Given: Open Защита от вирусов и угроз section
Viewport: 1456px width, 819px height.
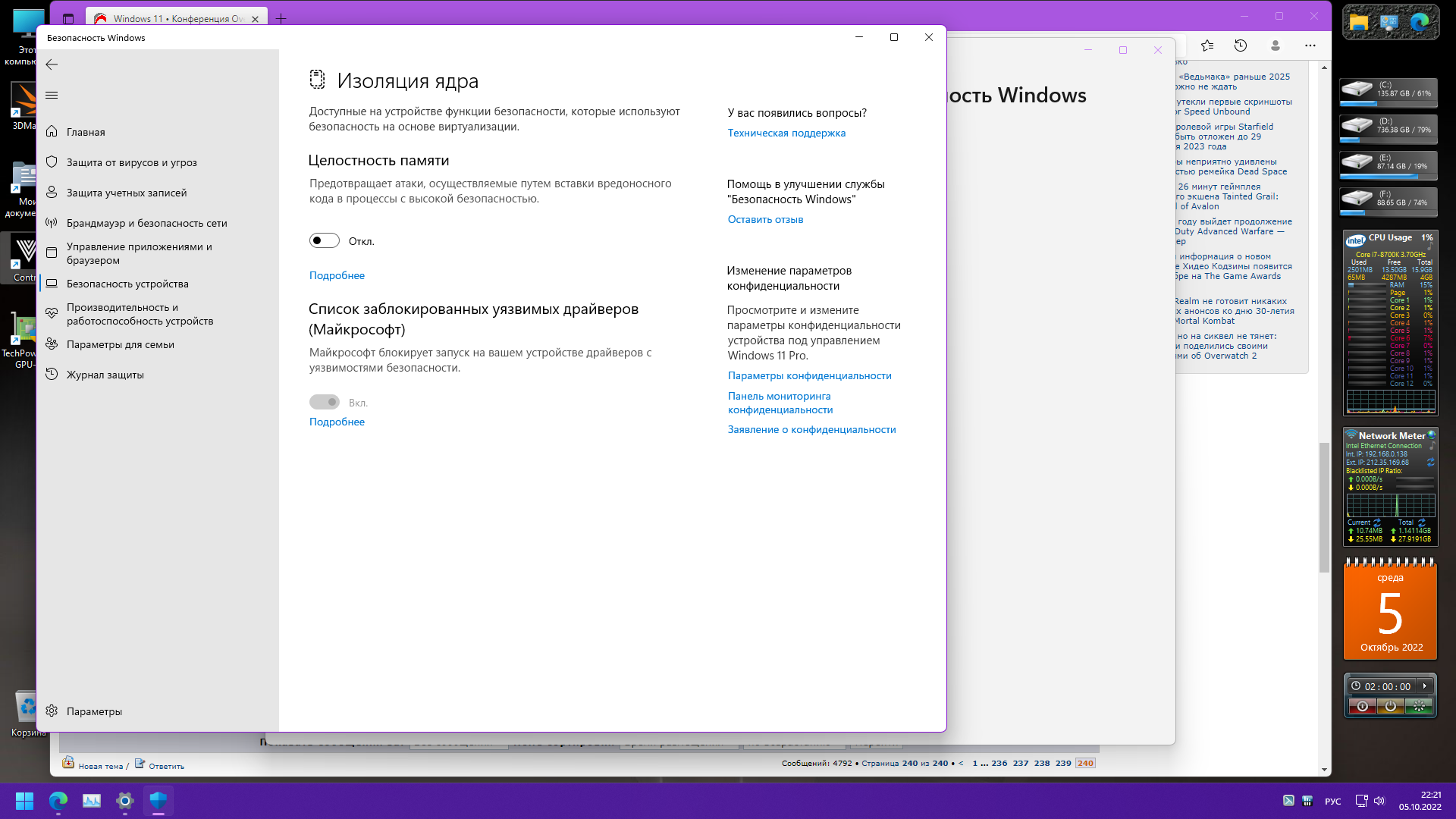Looking at the screenshot, I should 131,162.
